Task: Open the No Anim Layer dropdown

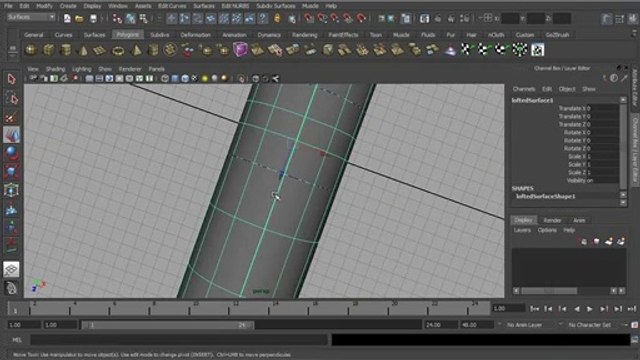Action: [x=524, y=325]
